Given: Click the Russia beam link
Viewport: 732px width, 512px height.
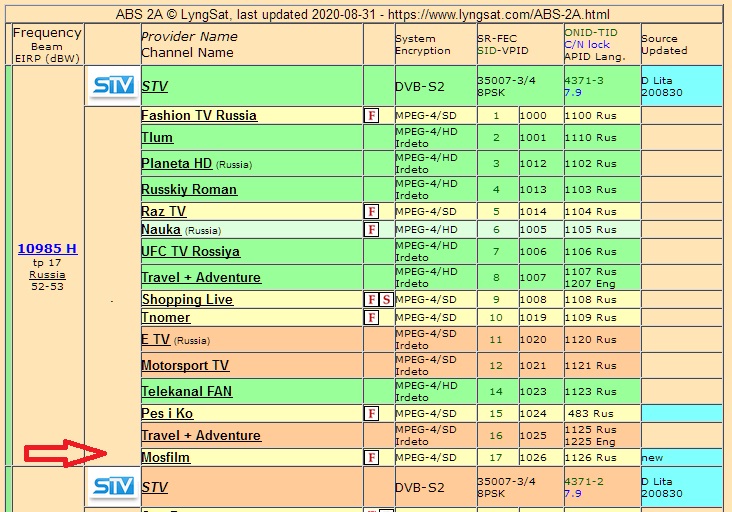Looking at the screenshot, I should 47,274.
